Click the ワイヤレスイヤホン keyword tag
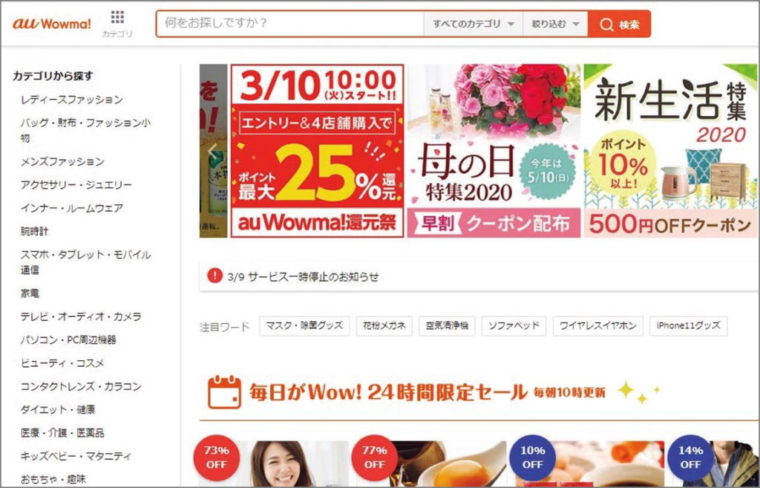 [x=598, y=326]
